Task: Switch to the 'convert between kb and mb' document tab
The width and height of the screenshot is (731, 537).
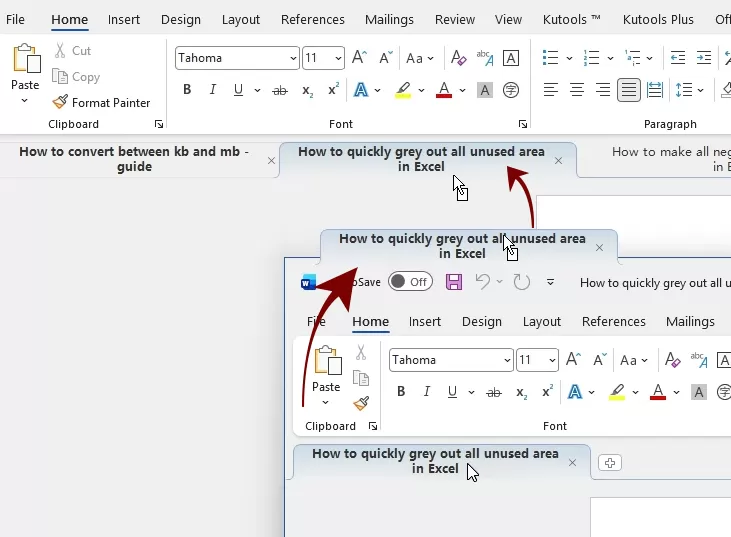Action: point(134,159)
